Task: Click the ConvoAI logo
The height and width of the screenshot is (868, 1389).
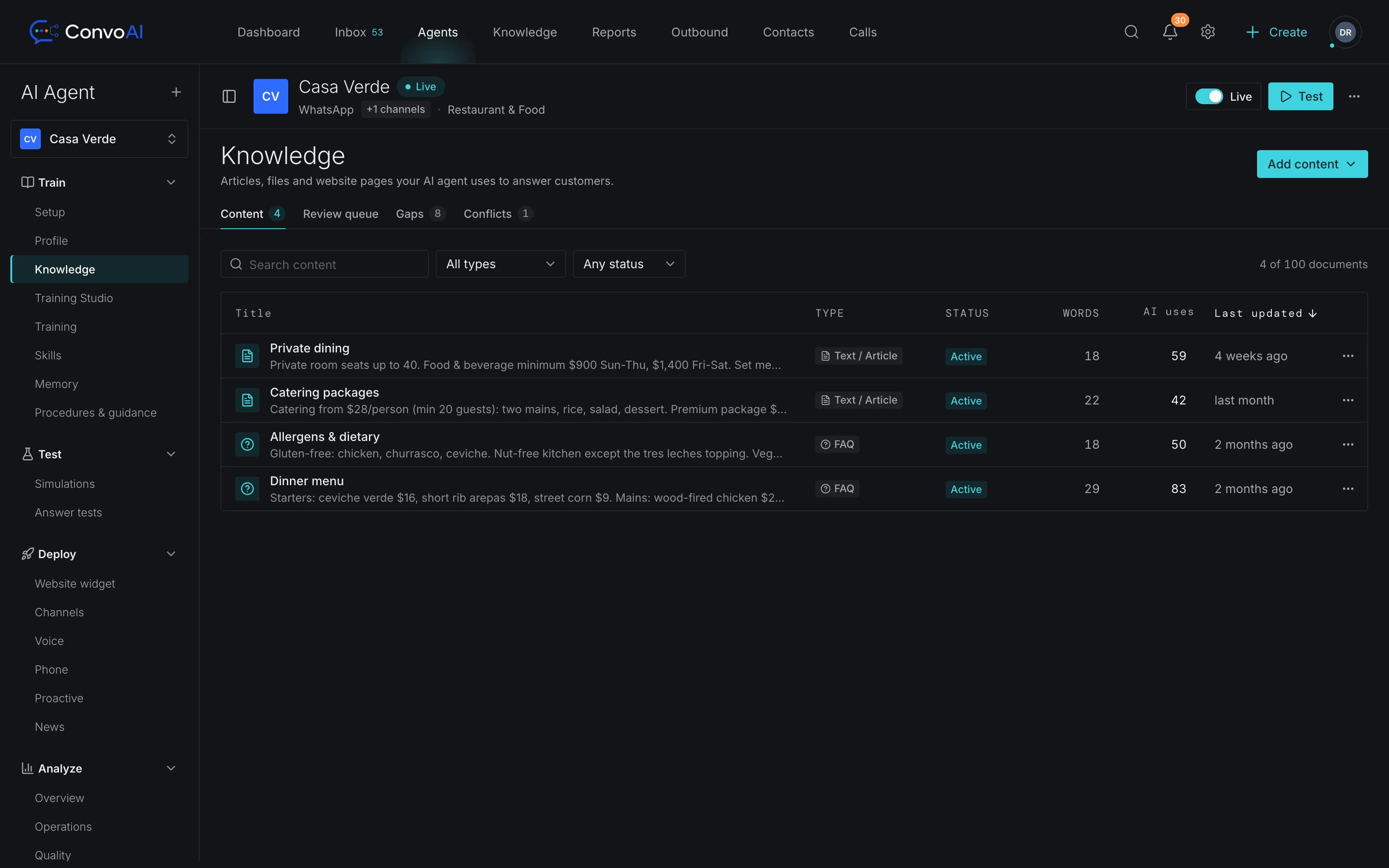Action: 87,32
